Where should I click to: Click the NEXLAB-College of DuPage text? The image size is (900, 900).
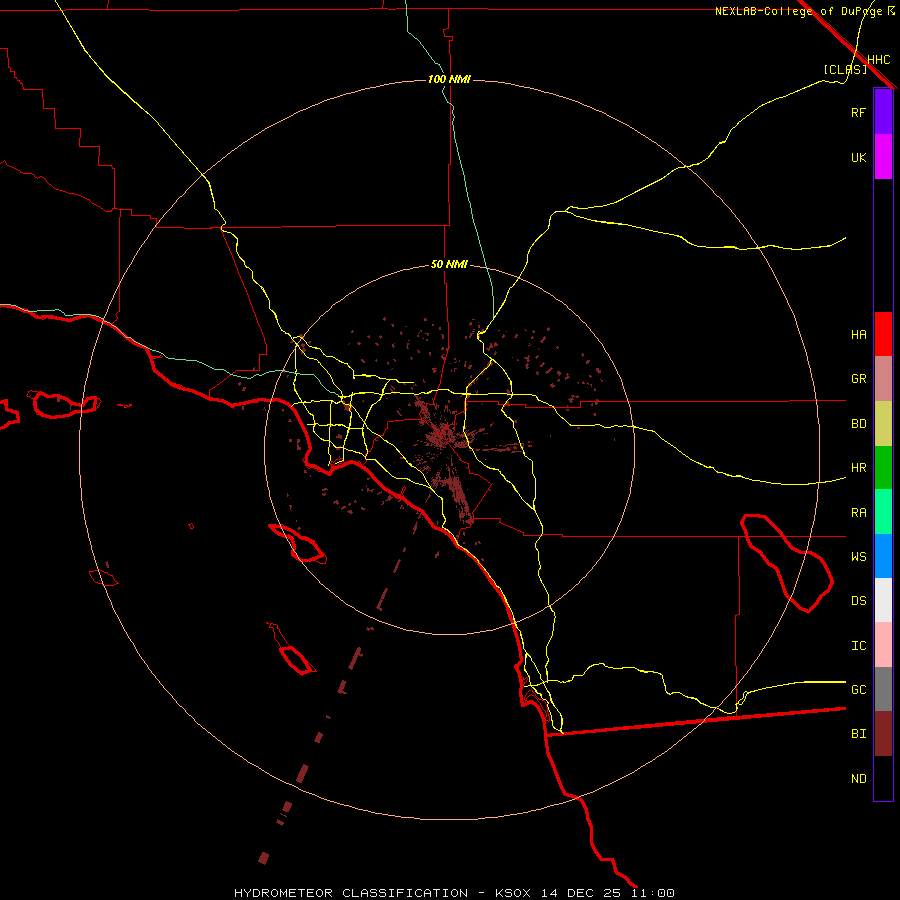pyautogui.click(x=798, y=11)
